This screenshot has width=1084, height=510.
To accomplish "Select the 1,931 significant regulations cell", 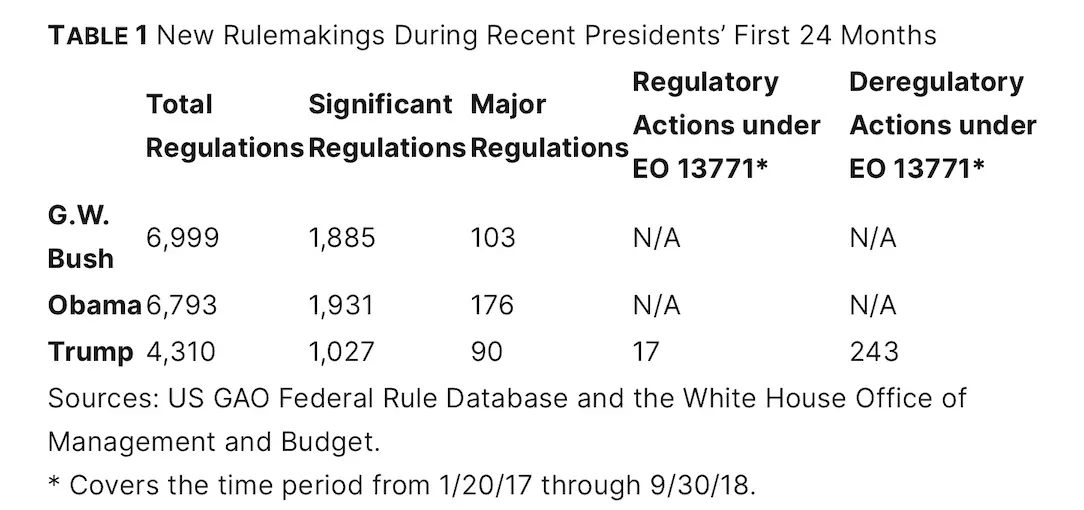I will point(342,305).
